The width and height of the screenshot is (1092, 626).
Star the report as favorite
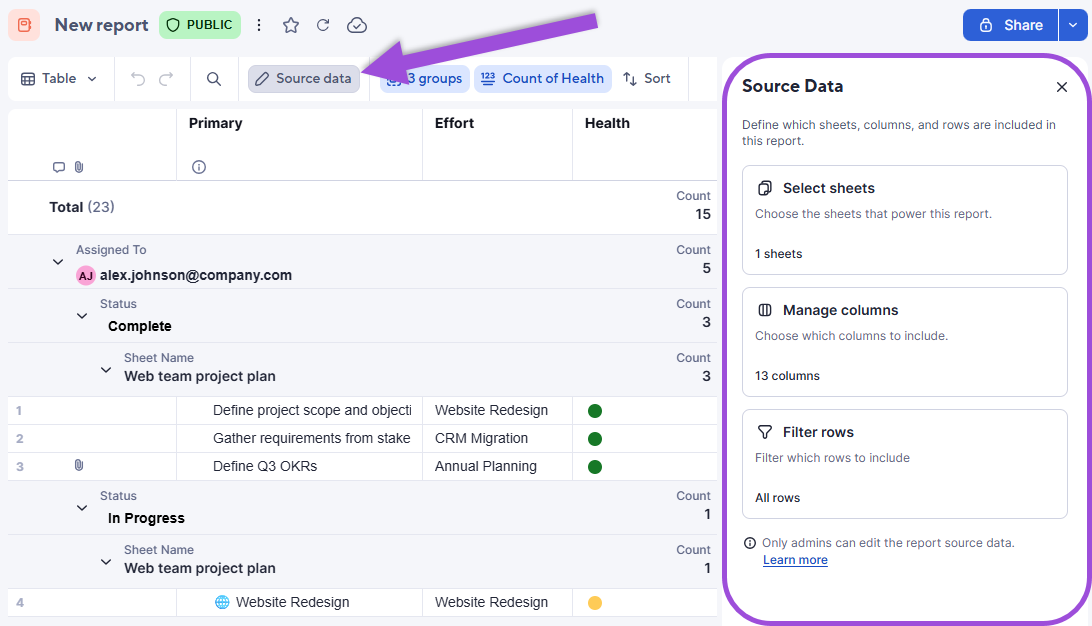tap(290, 25)
